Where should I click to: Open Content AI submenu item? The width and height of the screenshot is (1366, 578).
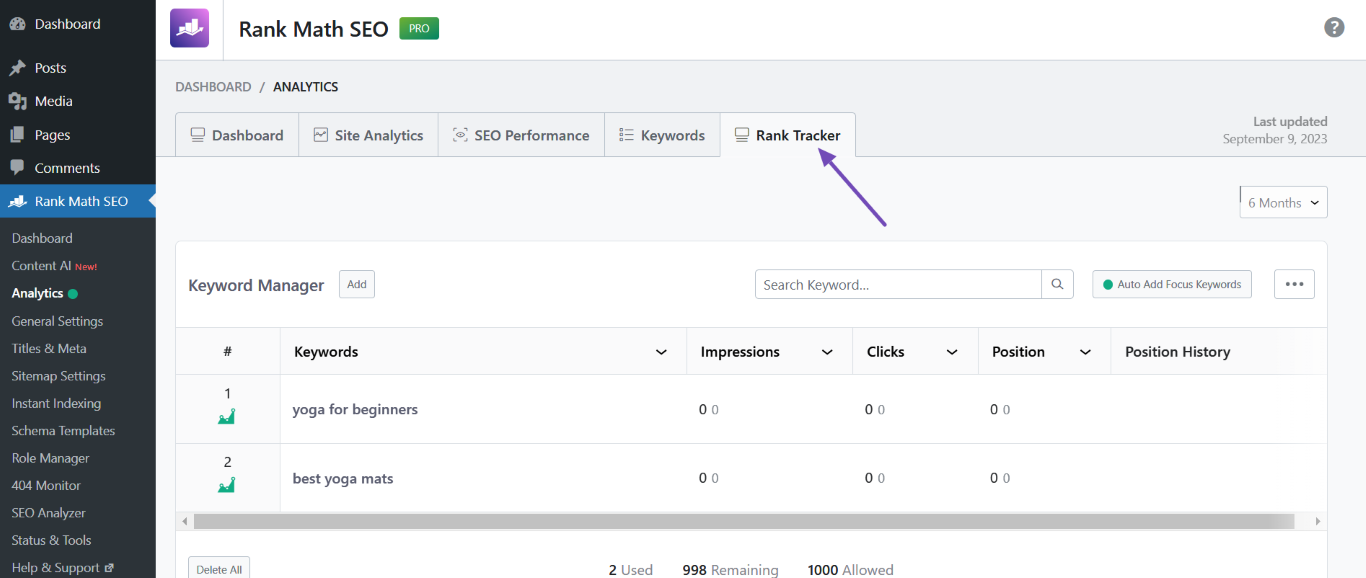54,266
